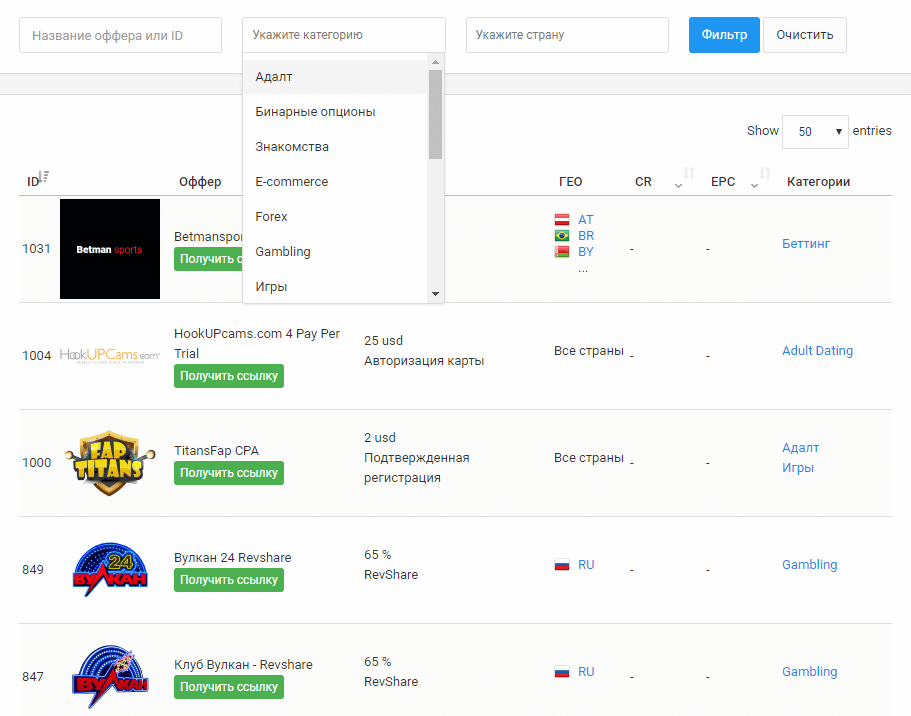The height and width of the screenshot is (716, 911).
Task: Click offer ID 1000
Action: (37, 463)
